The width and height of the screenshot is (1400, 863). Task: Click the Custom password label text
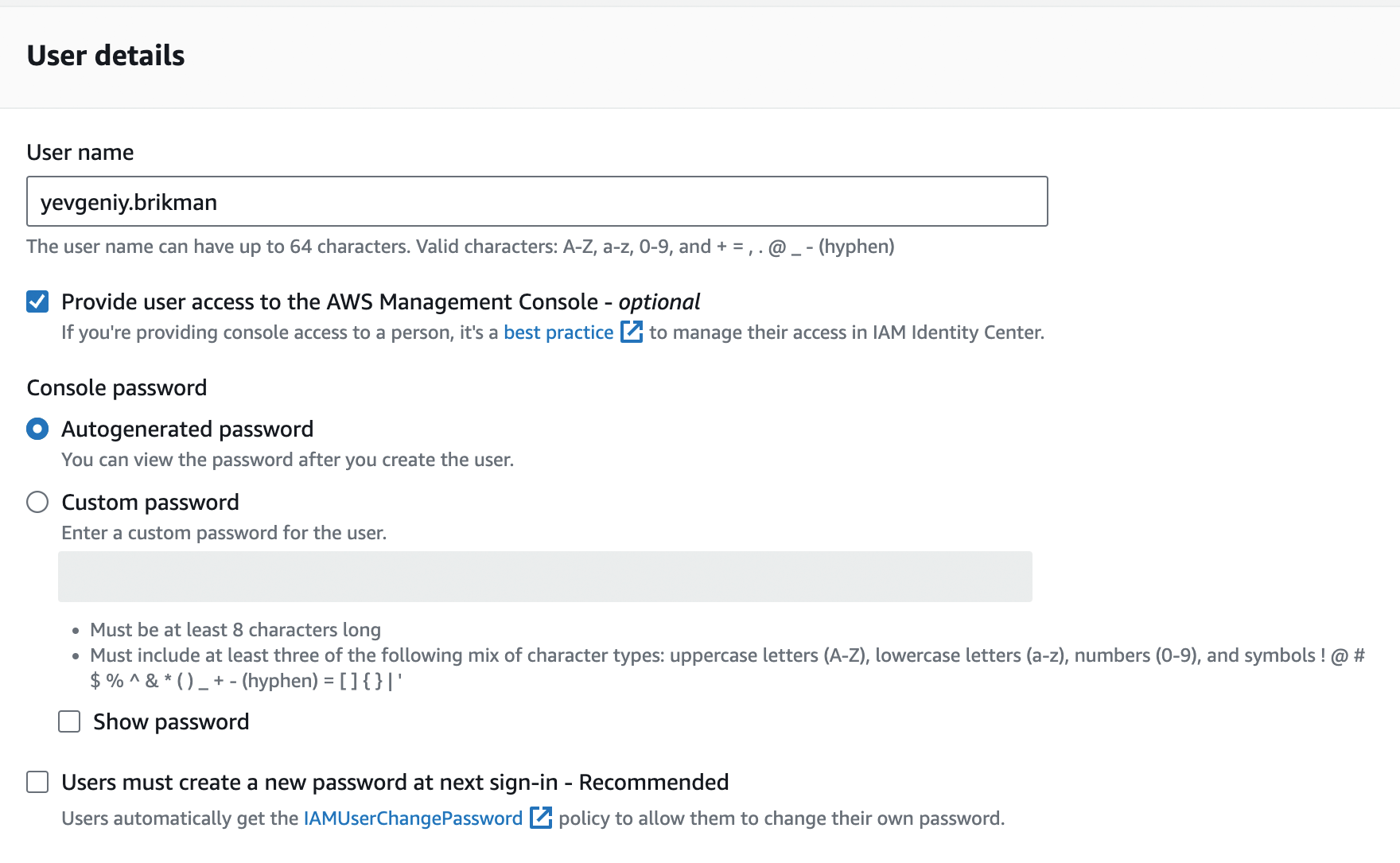[x=150, y=503]
